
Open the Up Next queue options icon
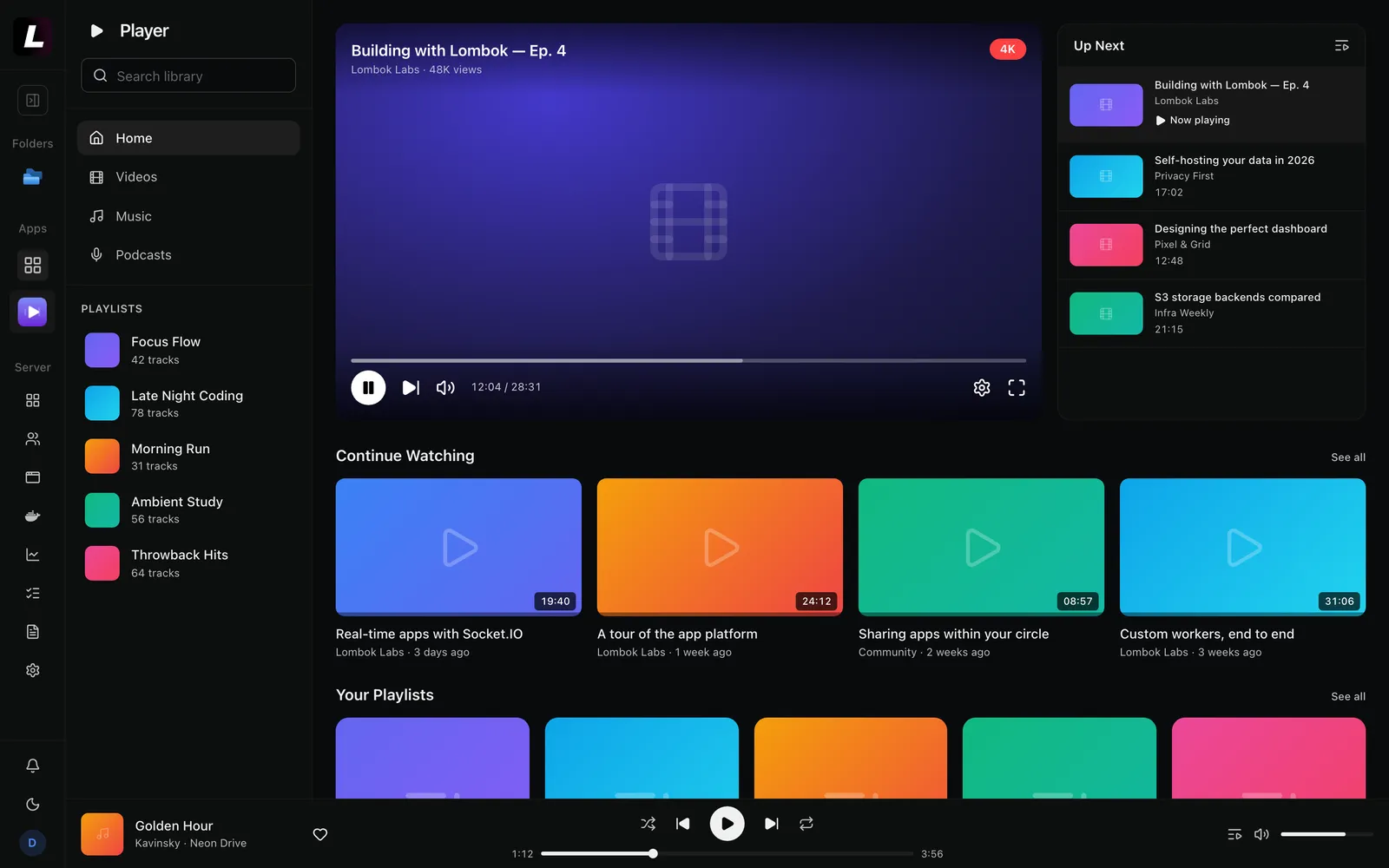pyautogui.click(x=1341, y=45)
